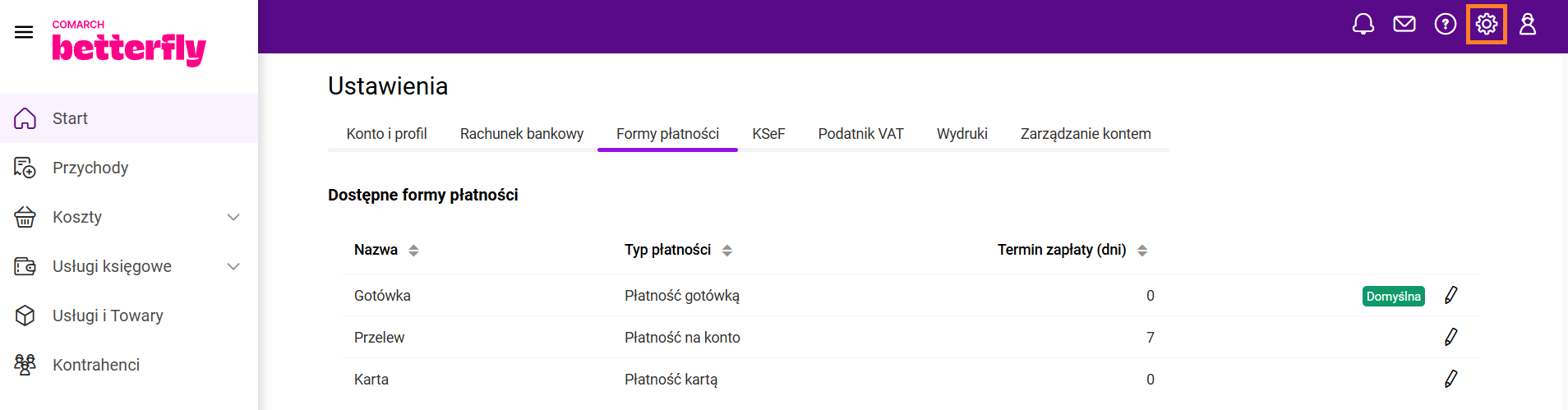1568x410 pixels.
Task: Open the messages envelope icon
Action: (1404, 25)
